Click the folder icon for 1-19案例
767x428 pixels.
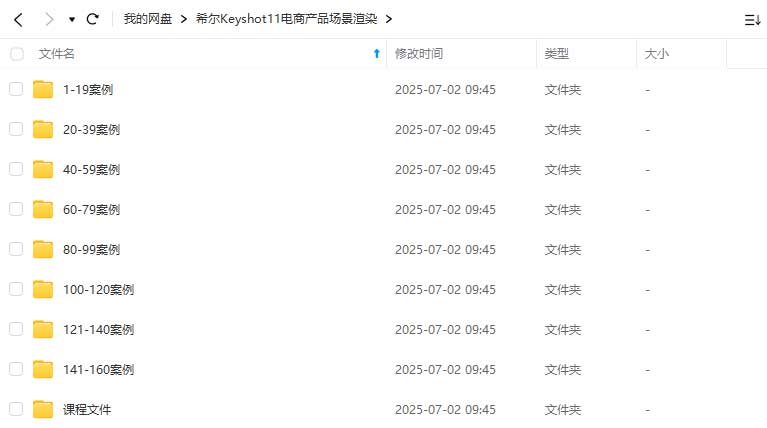point(43,90)
